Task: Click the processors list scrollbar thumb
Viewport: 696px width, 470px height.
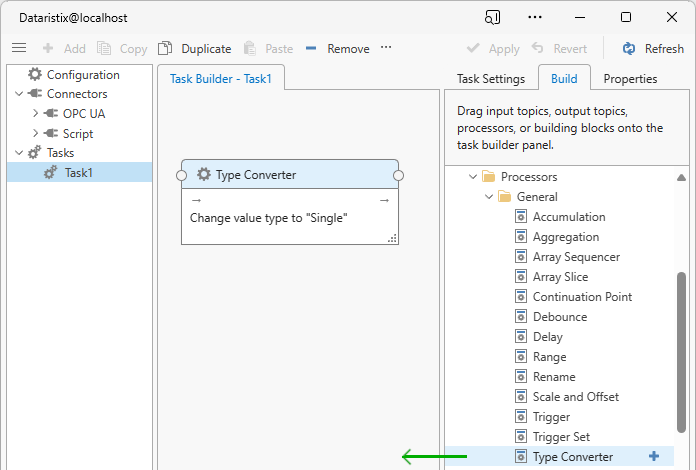Action: pyautogui.click(x=681, y=352)
